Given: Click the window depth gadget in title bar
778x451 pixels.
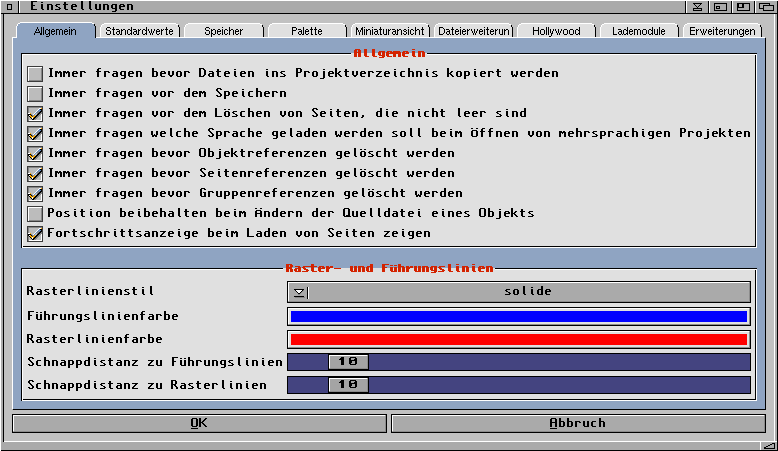Looking at the screenshot, I should [x=765, y=7].
